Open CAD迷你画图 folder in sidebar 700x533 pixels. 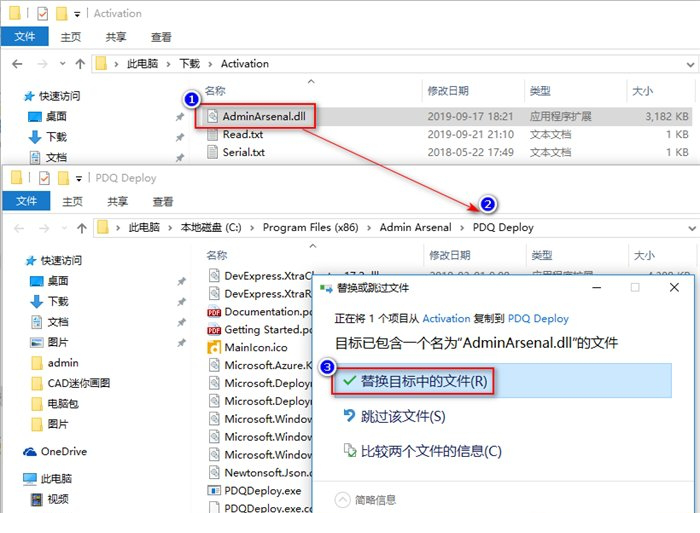coord(71,383)
